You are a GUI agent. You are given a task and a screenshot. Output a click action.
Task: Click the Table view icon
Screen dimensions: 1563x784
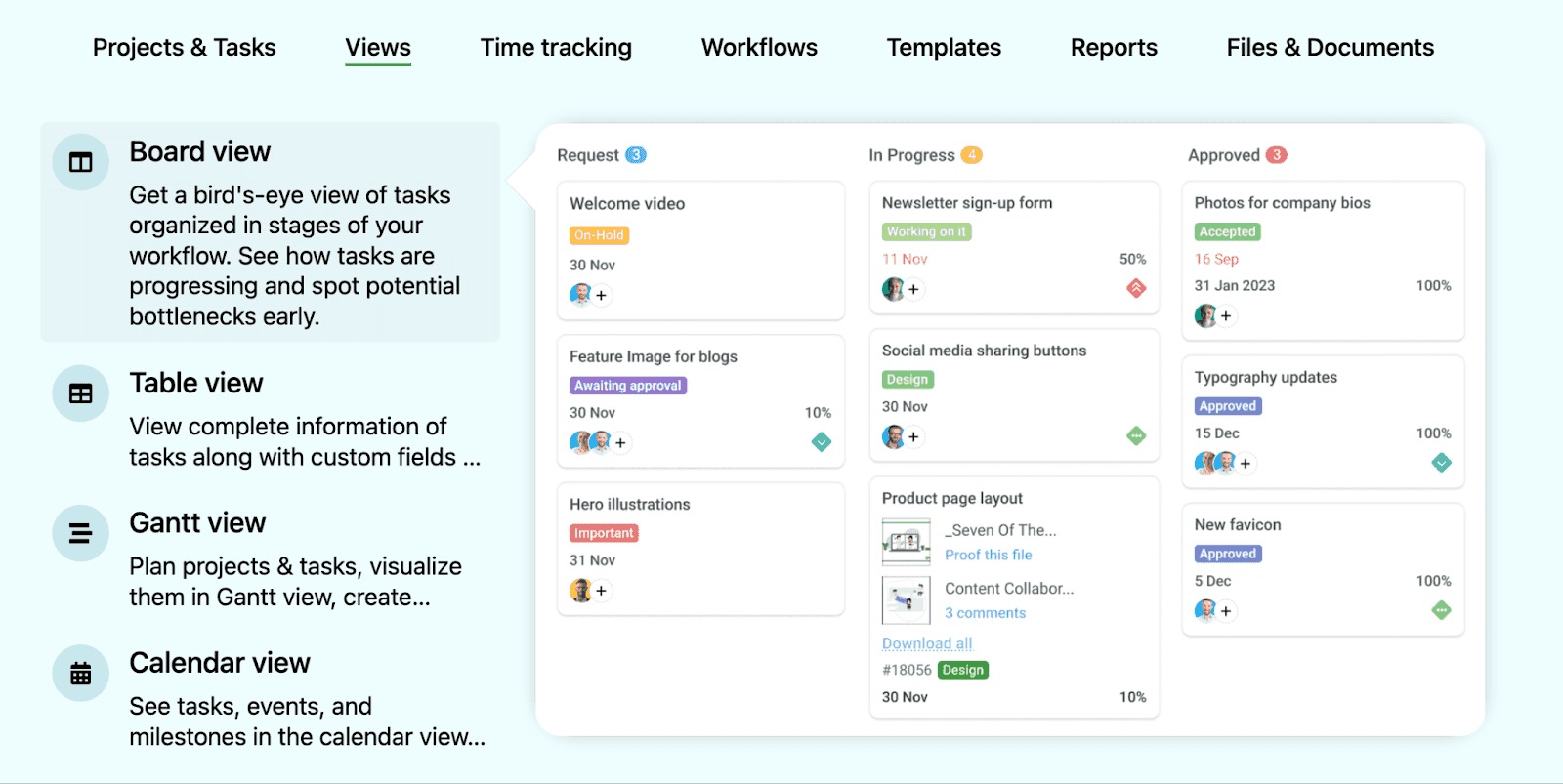click(80, 393)
